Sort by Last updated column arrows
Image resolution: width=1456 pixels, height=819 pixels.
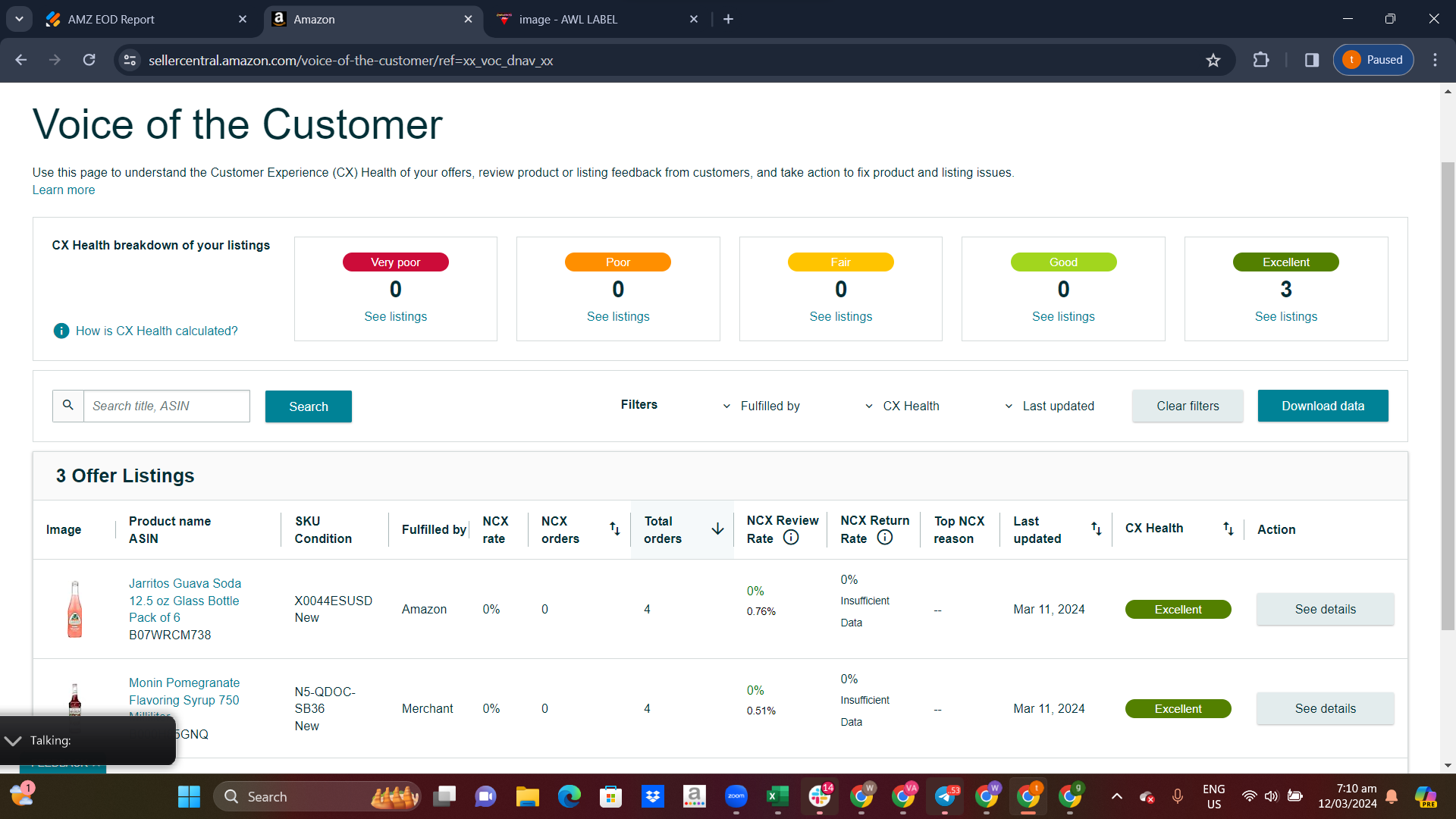[x=1097, y=529]
